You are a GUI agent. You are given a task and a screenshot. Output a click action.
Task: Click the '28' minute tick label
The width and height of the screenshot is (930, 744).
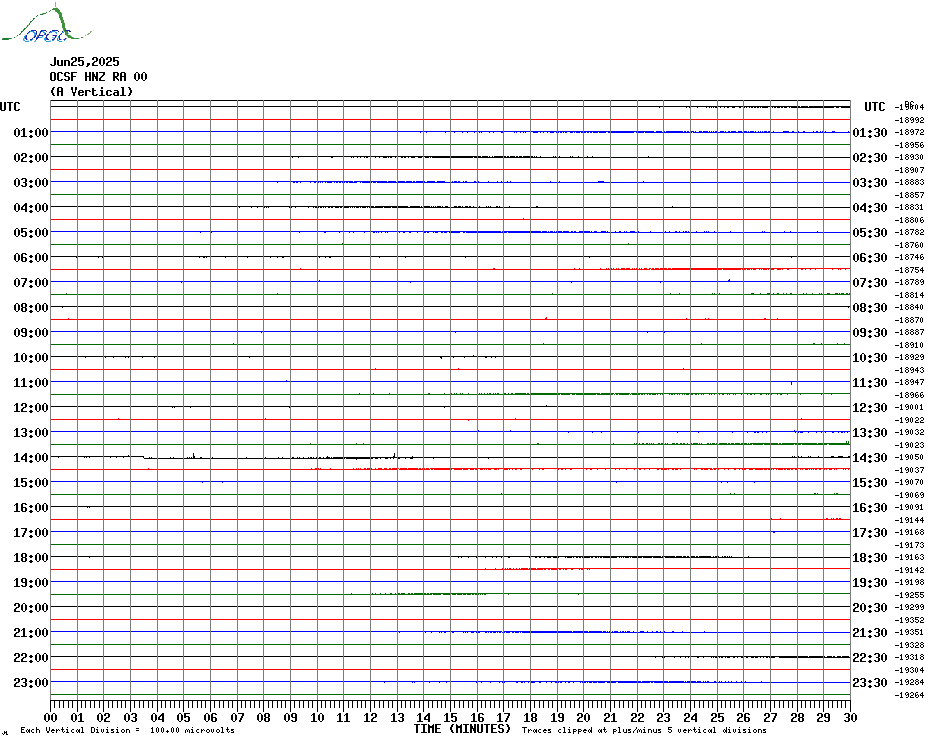(x=797, y=718)
